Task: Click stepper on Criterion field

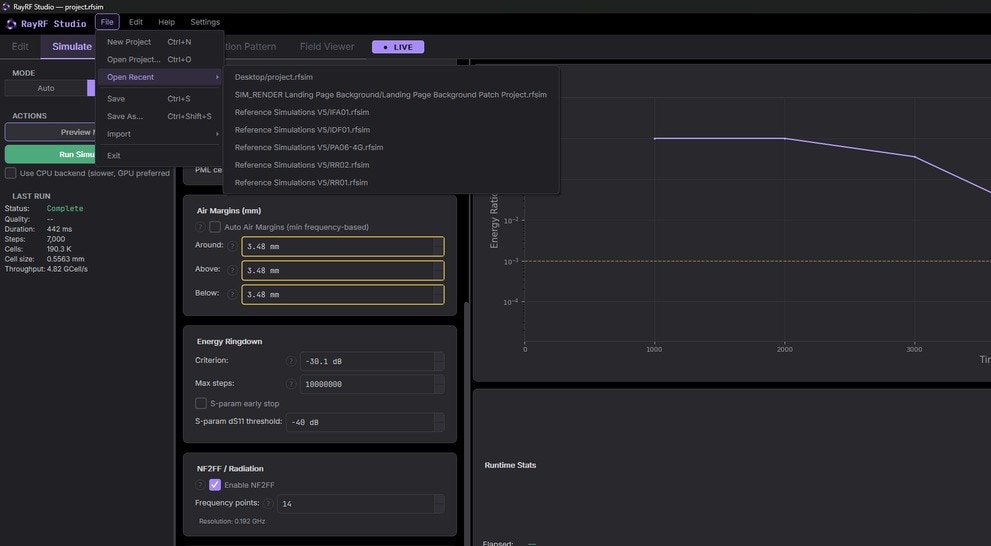Action: [439, 361]
